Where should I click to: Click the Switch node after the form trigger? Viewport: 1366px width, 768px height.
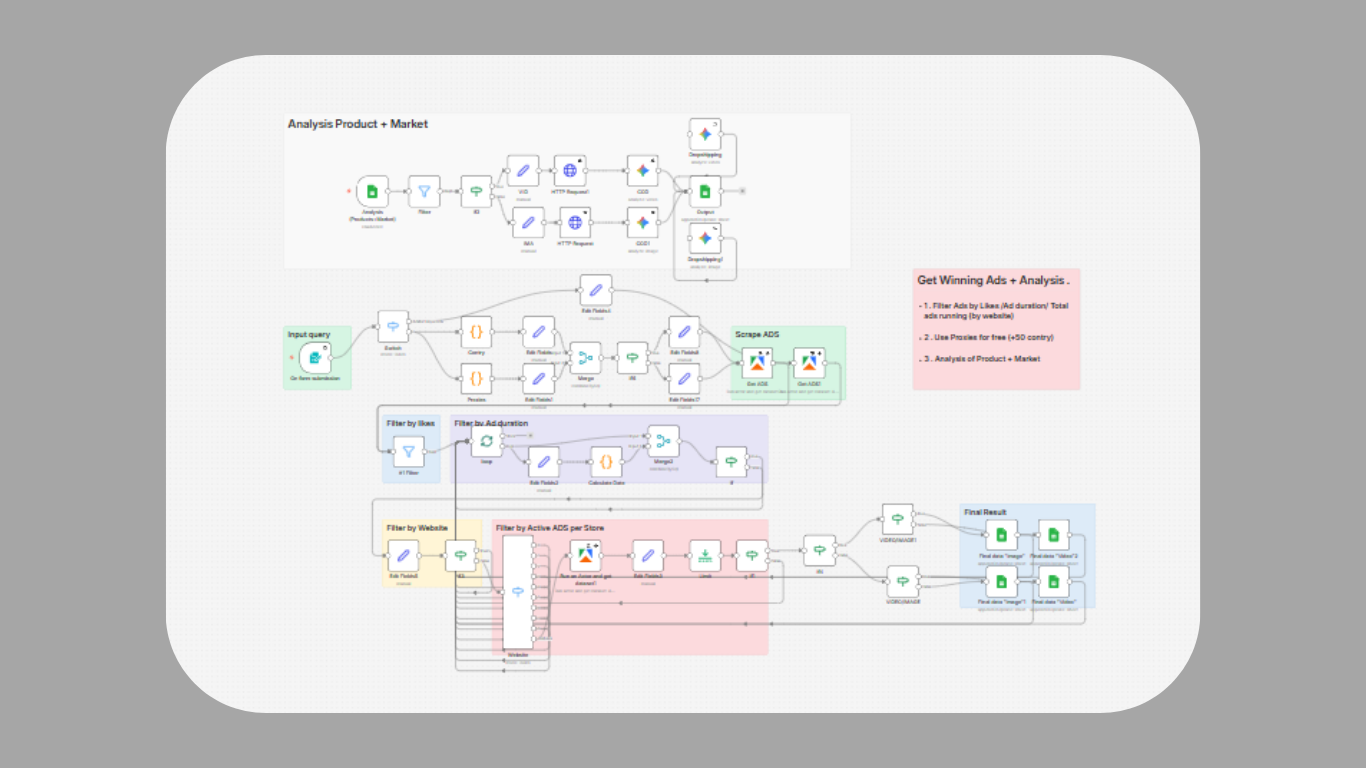tap(393, 326)
